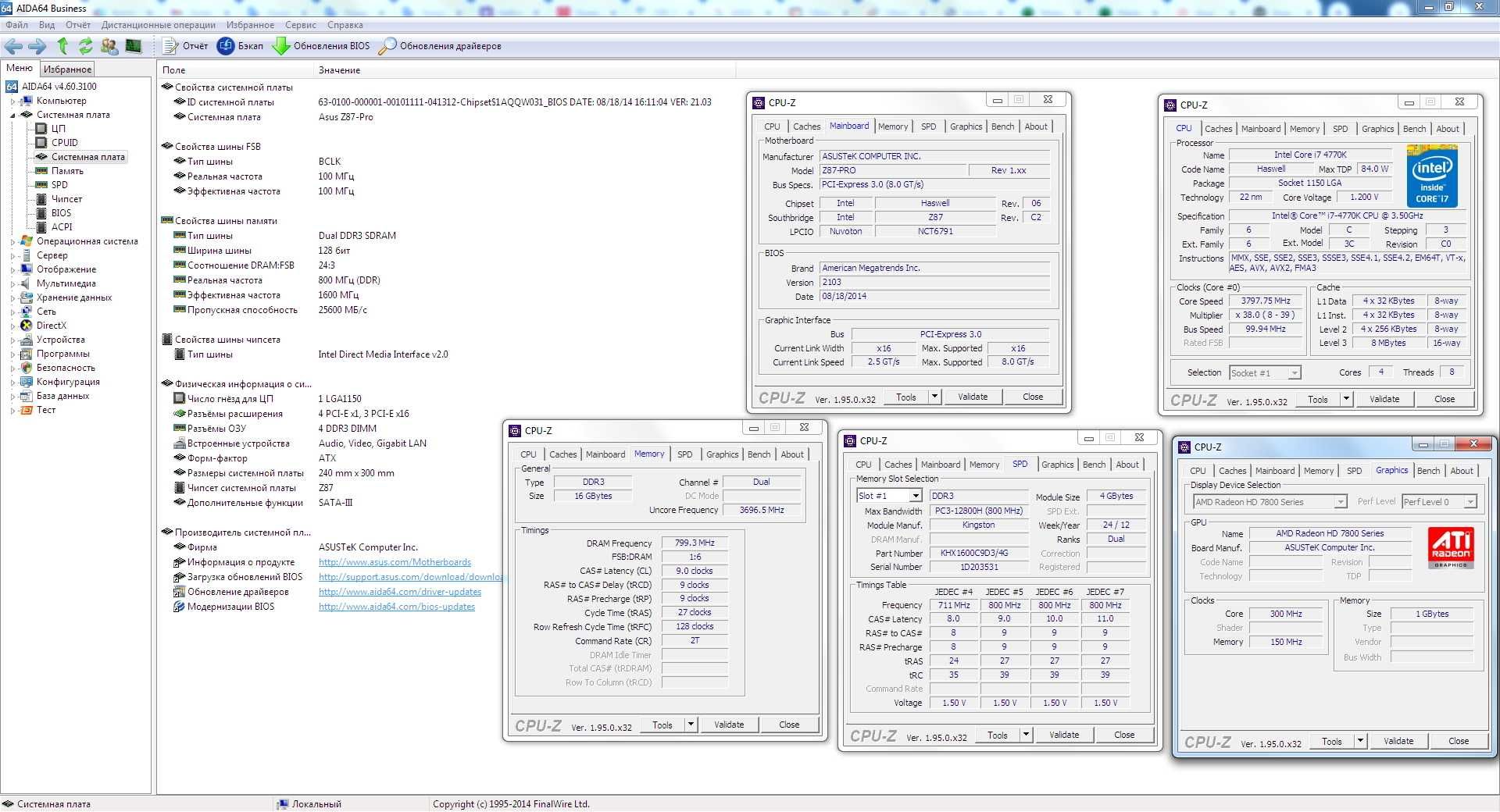Click the green up-level arrow icon
Image resolution: width=1500 pixels, height=812 pixels.
click(62, 46)
